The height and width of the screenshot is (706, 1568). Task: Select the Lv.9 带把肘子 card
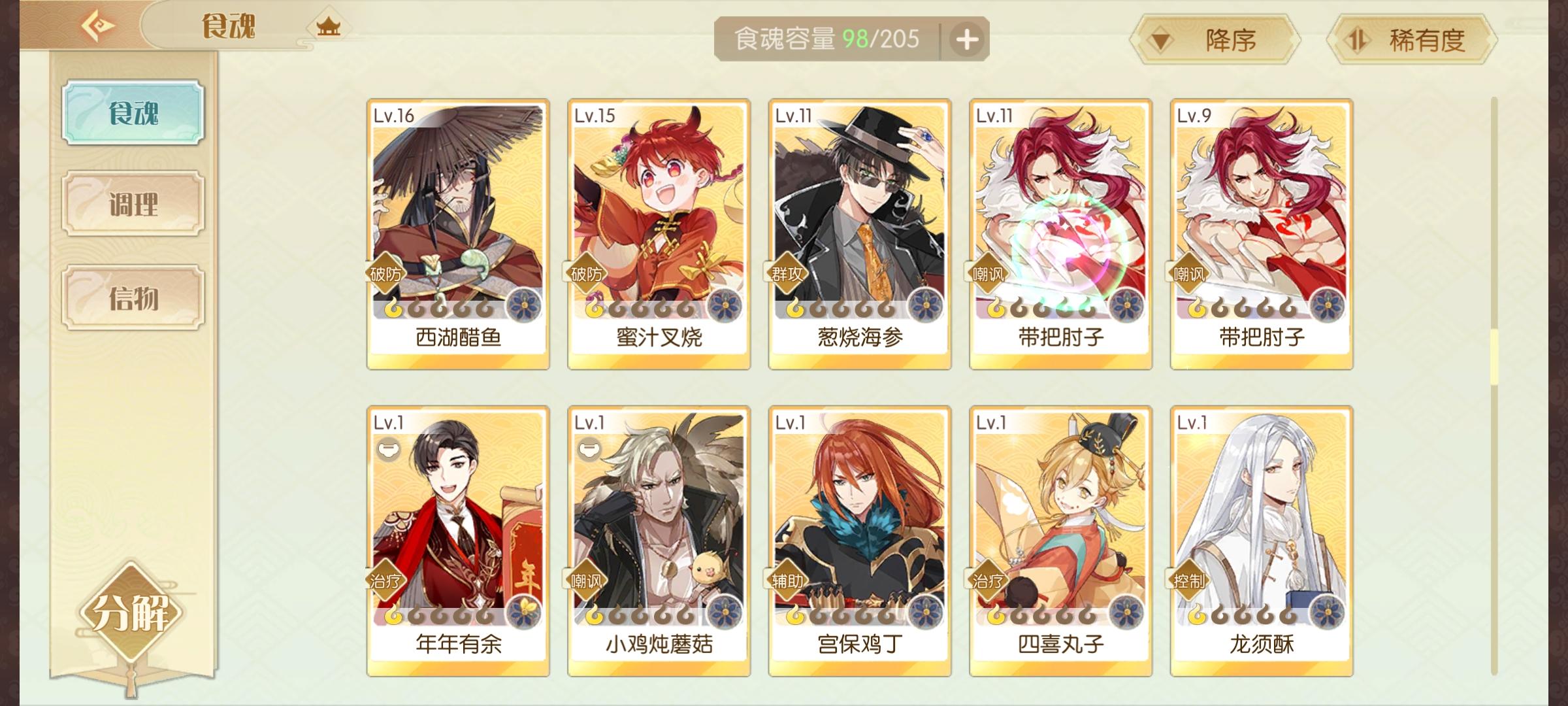coord(1262,234)
